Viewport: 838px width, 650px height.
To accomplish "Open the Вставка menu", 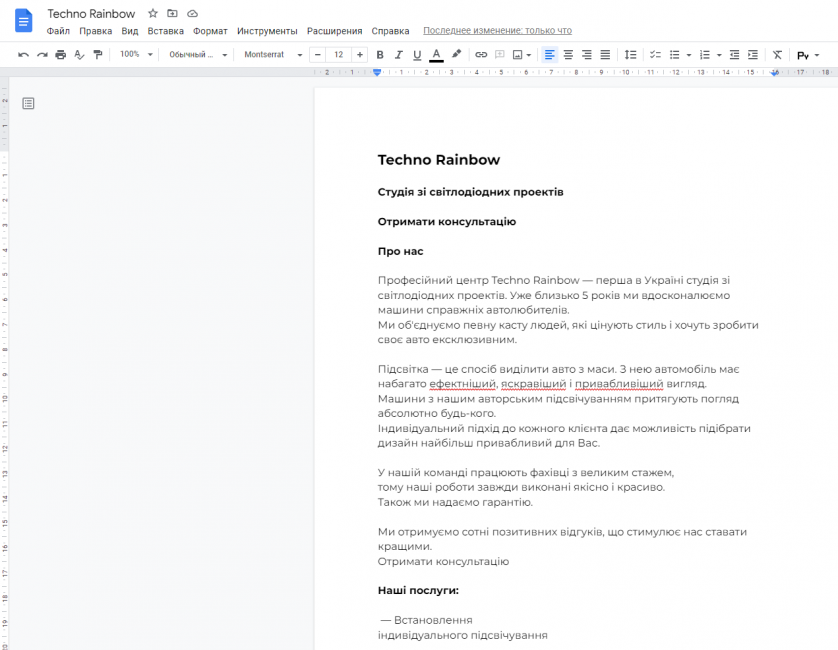I will click(166, 31).
